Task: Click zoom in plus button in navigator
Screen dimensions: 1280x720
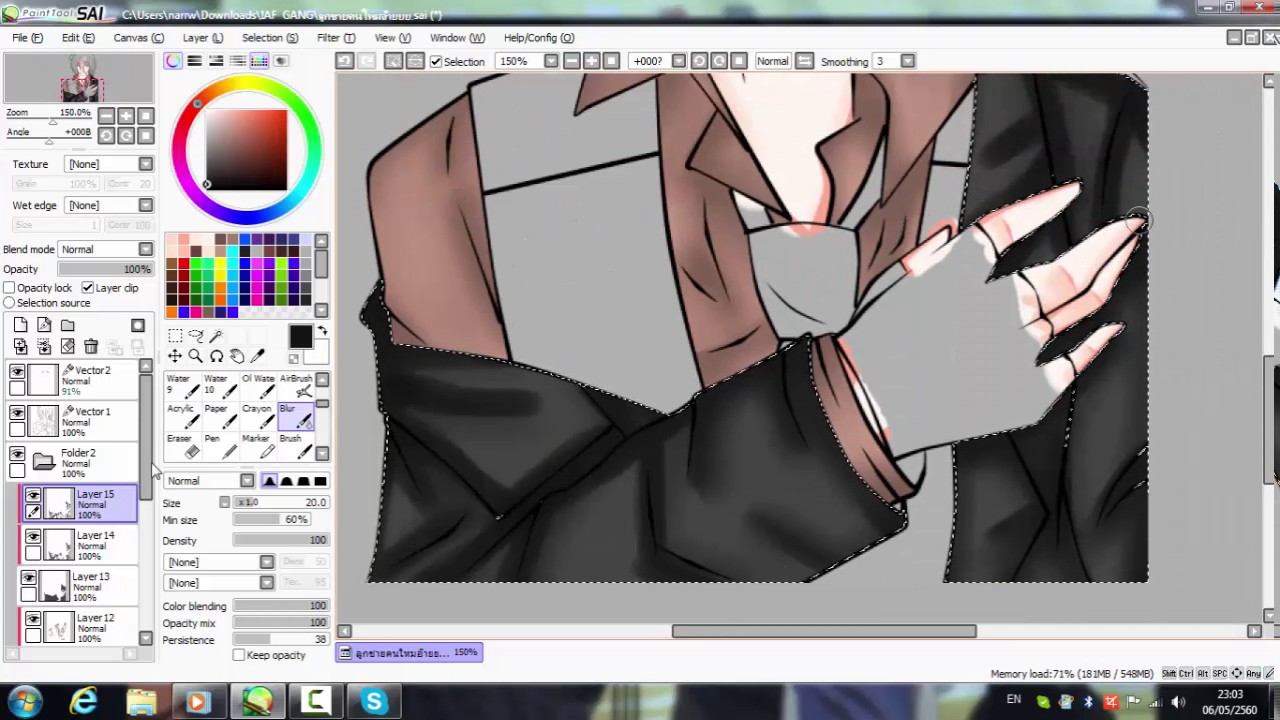Action: coord(126,115)
